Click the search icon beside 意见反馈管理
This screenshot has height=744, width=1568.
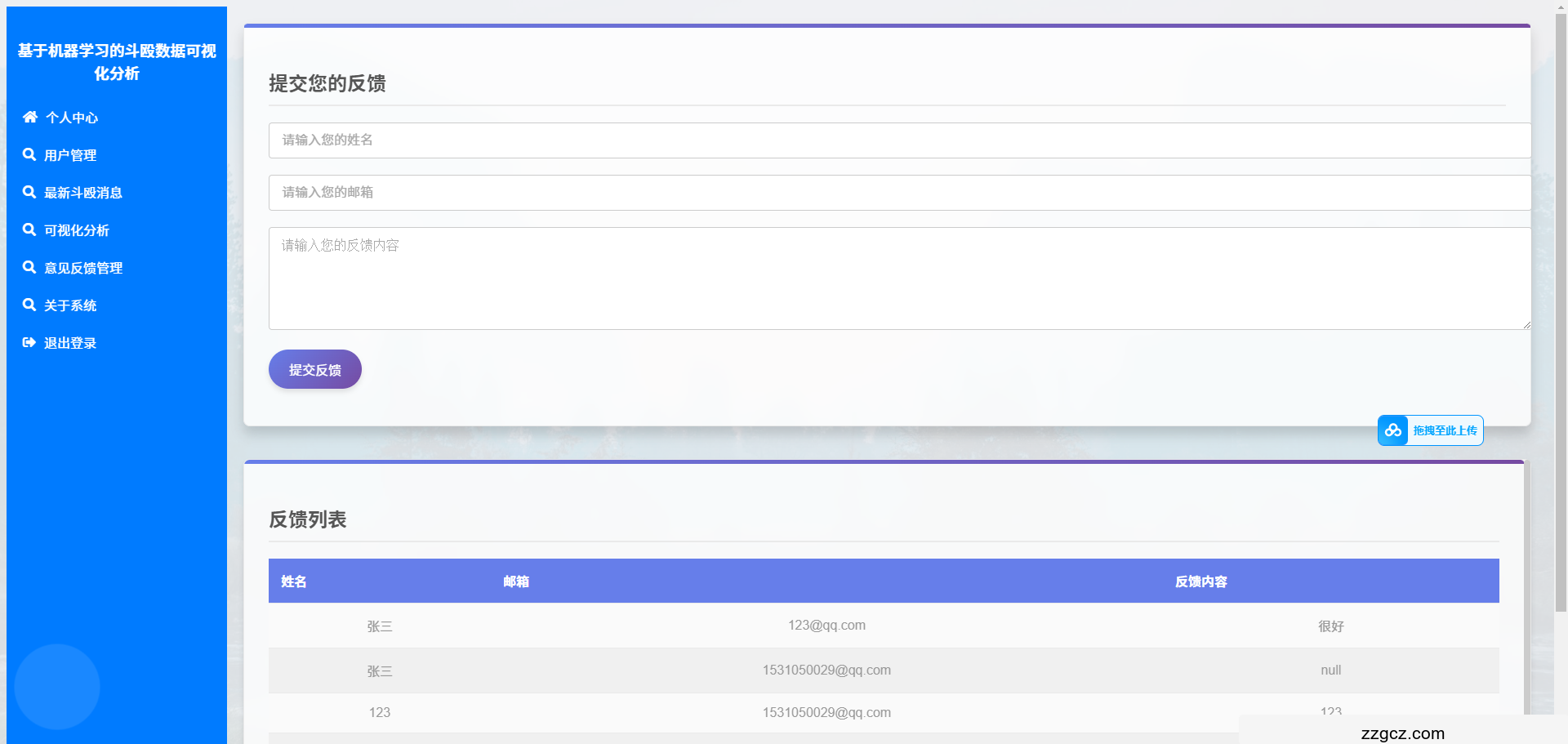(29, 267)
